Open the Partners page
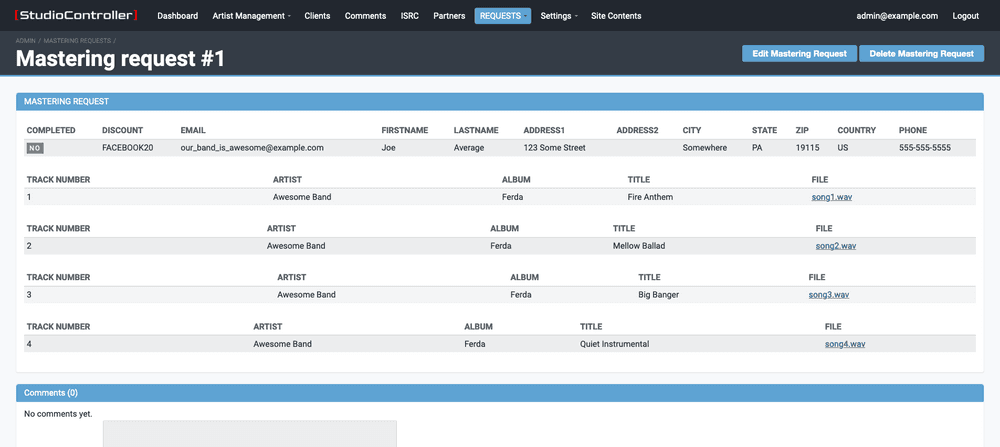 coord(449,16)
